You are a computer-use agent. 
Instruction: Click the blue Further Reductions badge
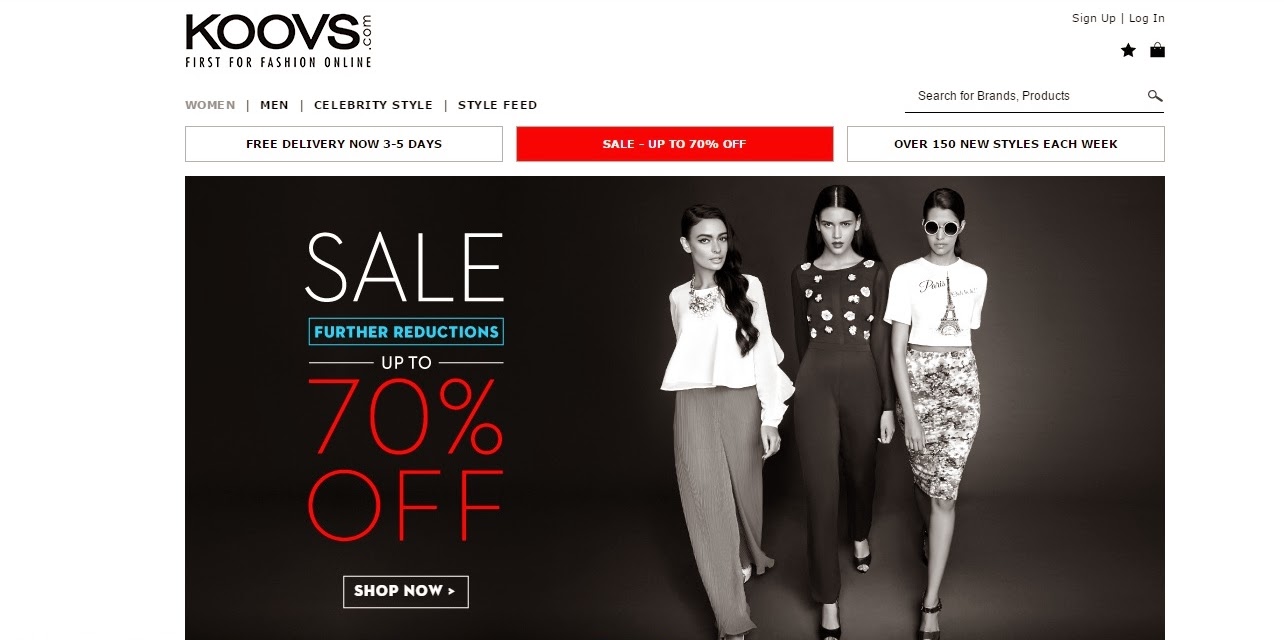coord(406,332)
